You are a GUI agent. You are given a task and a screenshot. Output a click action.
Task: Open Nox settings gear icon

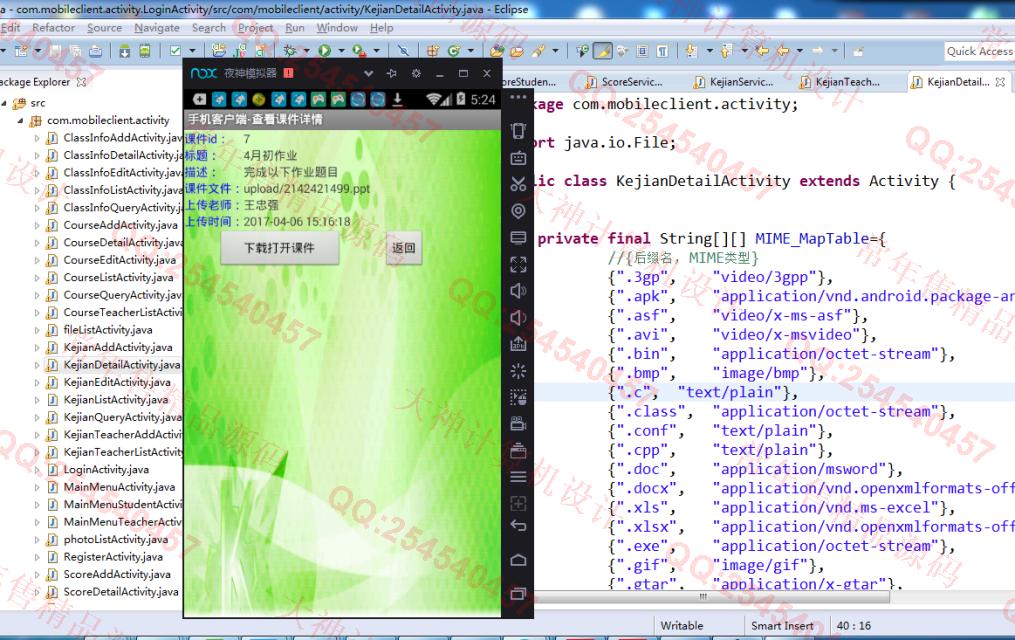[x=416, y=73]
